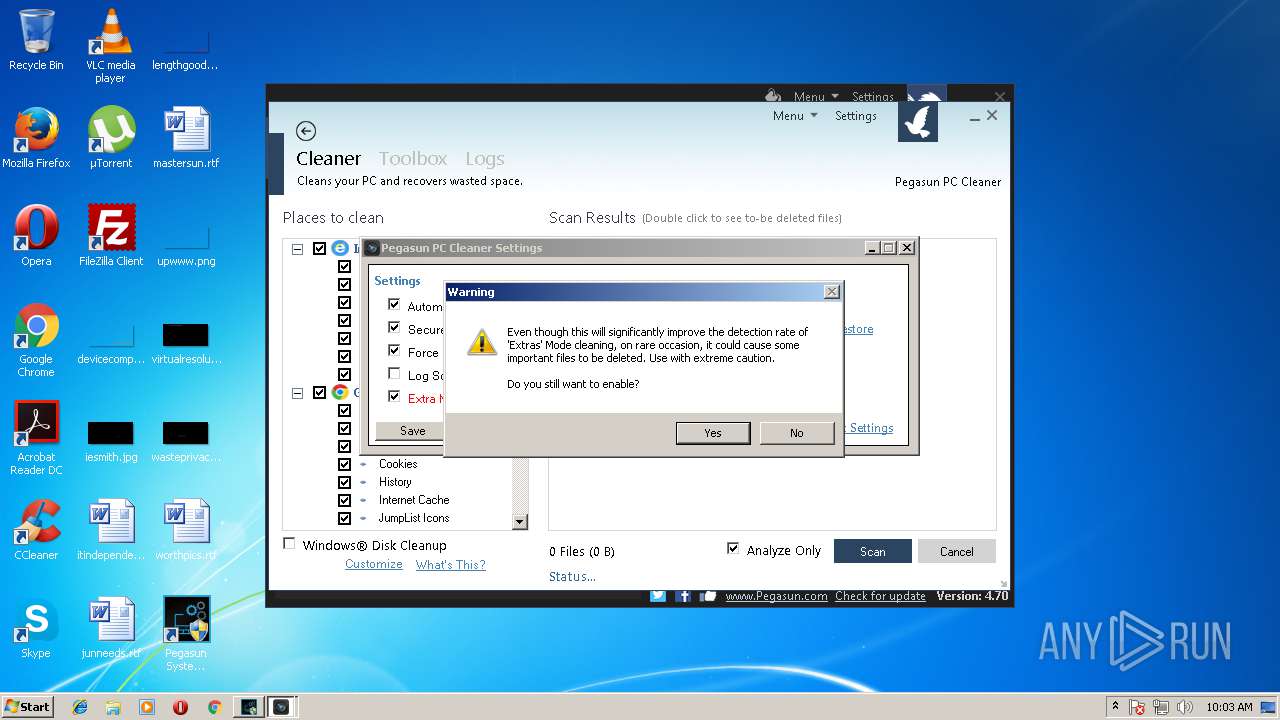Select mastersun.rtf desktop file

coord(186,138)
